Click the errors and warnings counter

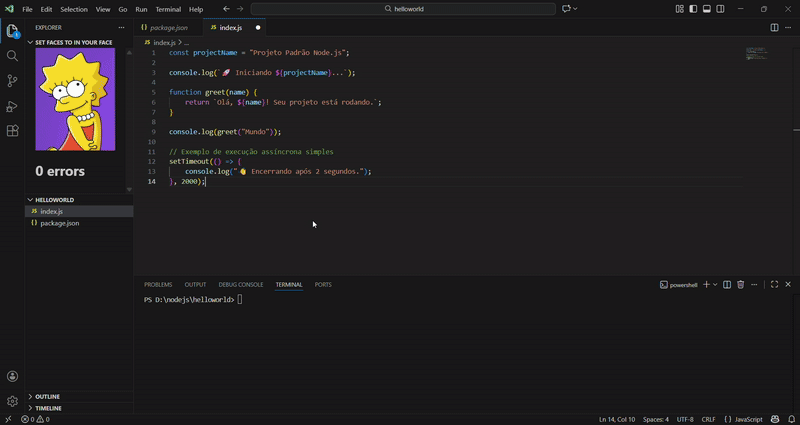pos(35,419)
